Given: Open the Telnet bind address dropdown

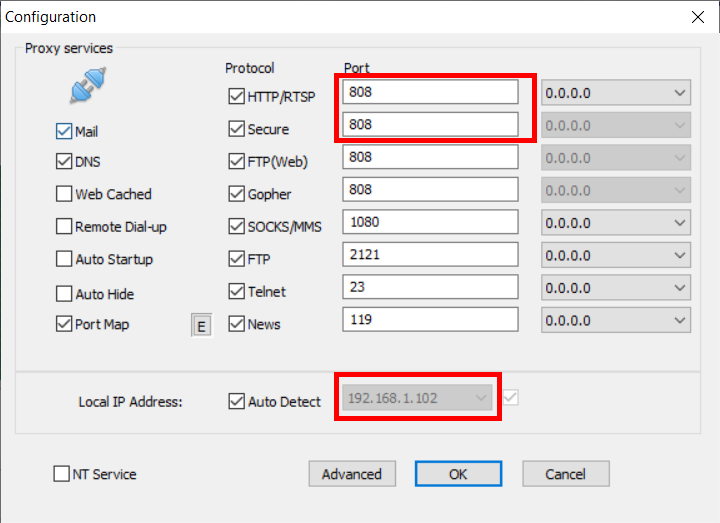Looking at the screenshot, I should (x=616, y=288).
